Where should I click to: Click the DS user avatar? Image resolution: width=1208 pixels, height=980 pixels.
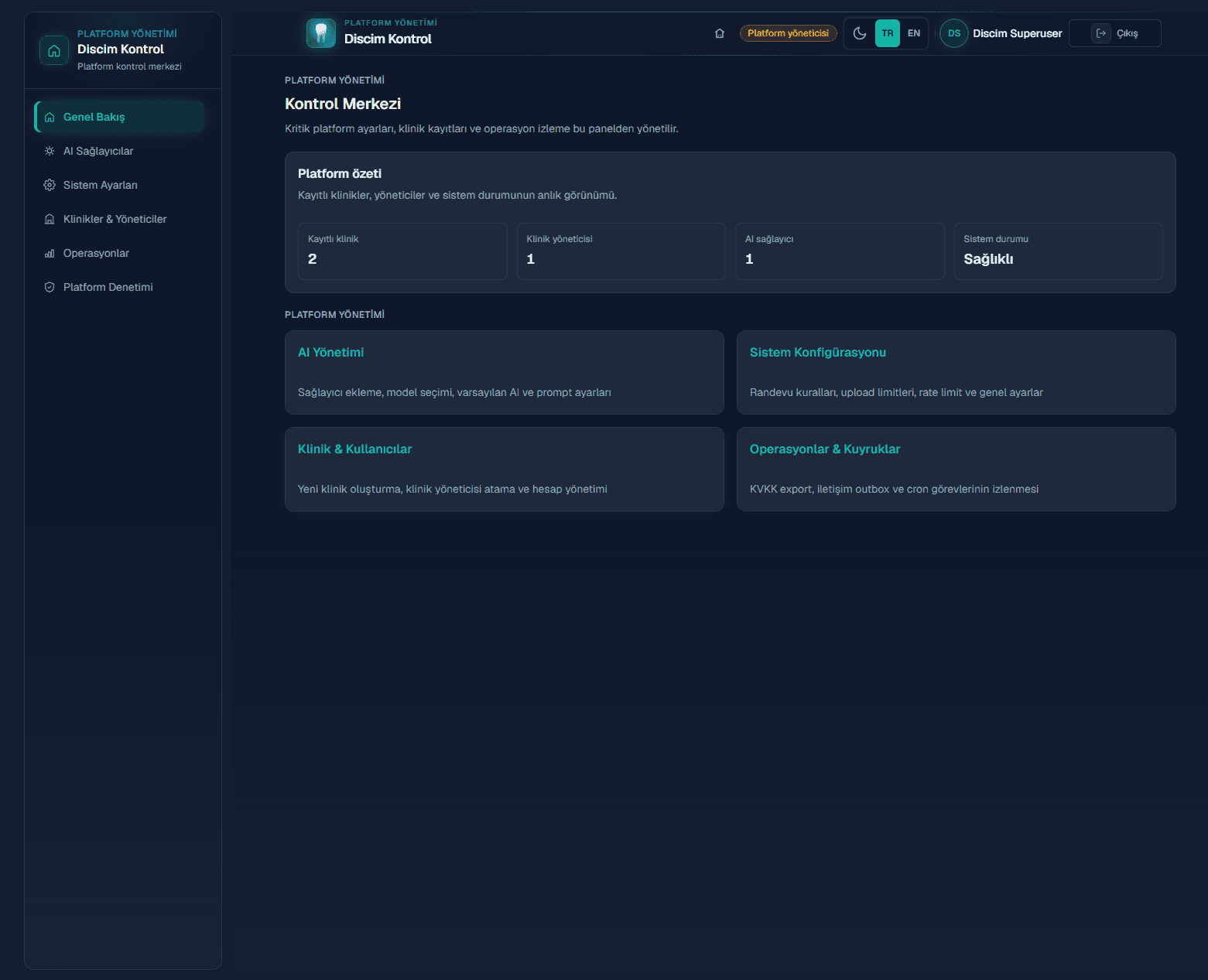954,33
